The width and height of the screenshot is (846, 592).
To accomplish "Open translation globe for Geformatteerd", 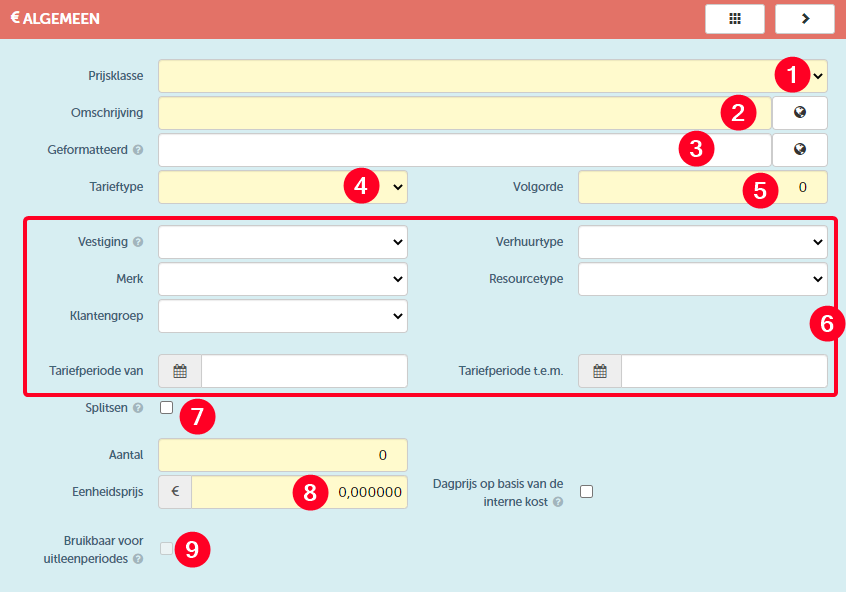I will (800, 149).
